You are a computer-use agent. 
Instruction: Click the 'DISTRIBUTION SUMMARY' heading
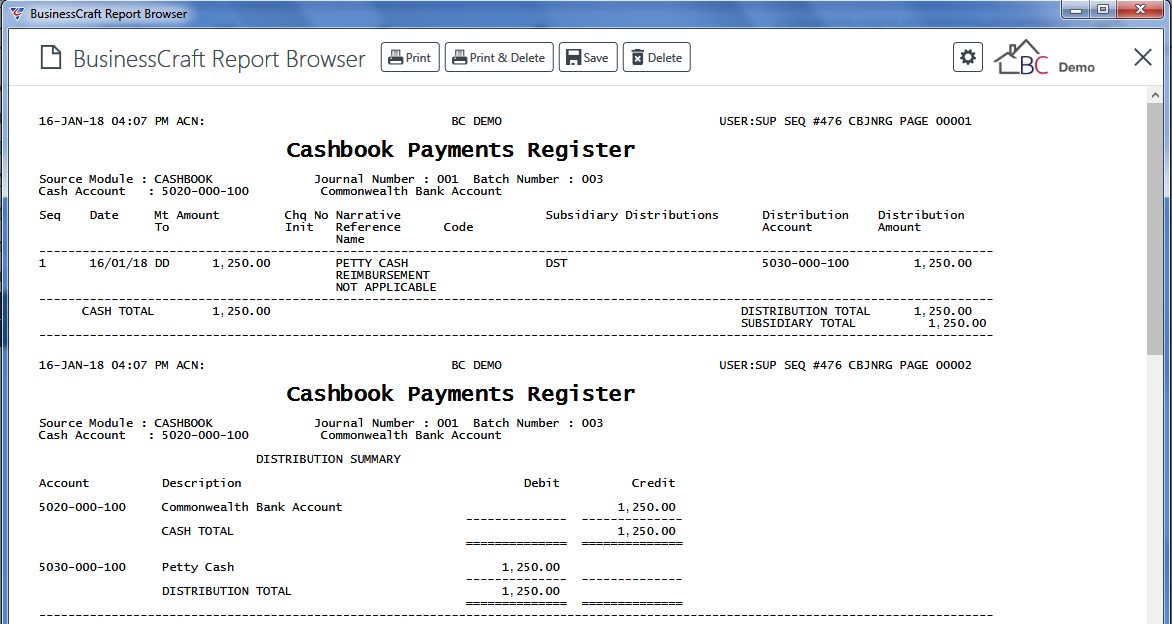coord(328,459)
